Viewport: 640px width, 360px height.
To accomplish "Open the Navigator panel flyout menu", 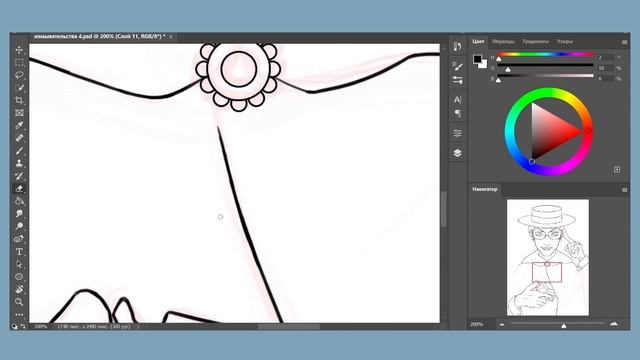I will coord(624,190).
